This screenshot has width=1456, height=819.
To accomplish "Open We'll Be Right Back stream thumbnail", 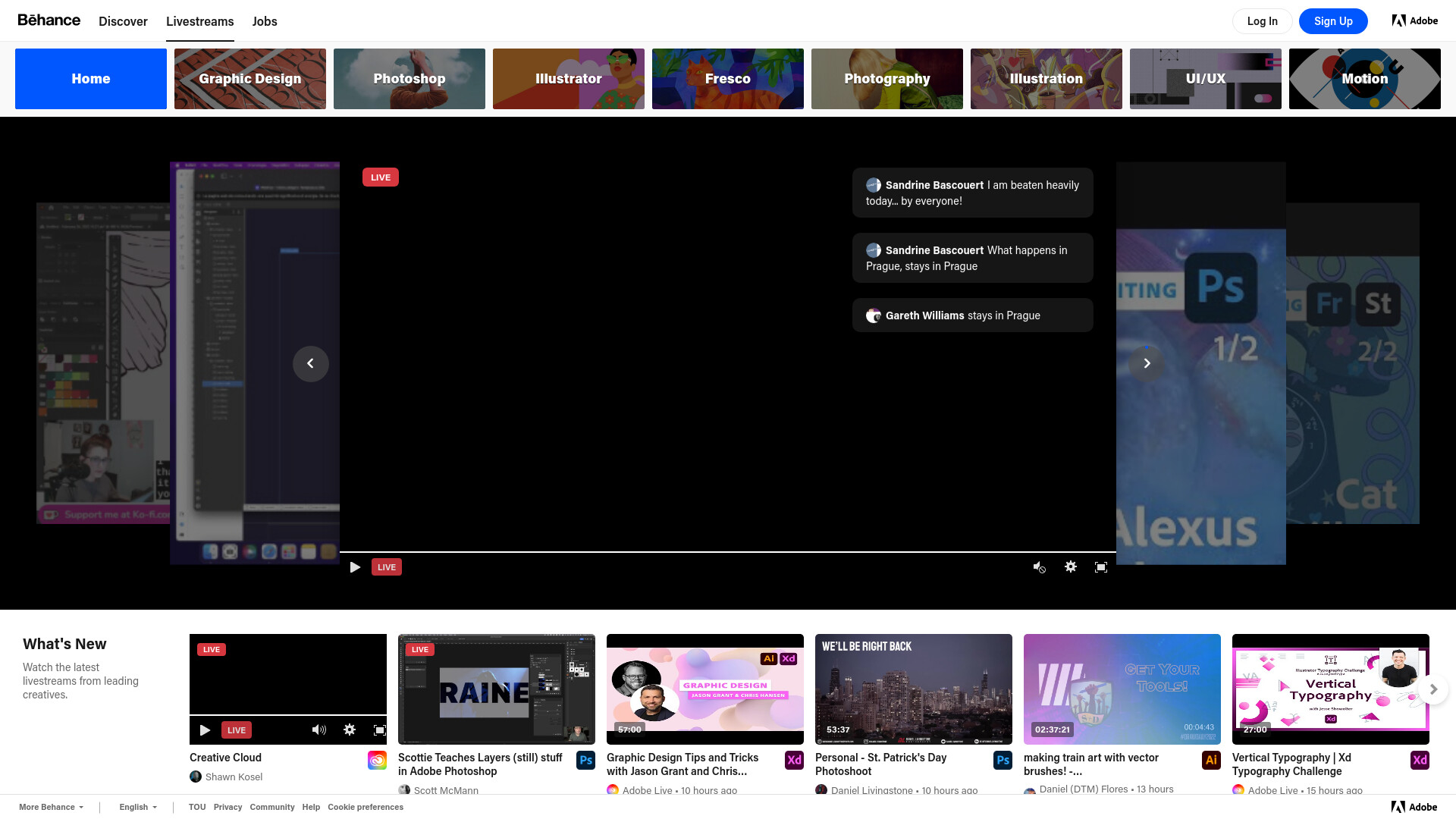I will tap(914, 689).
